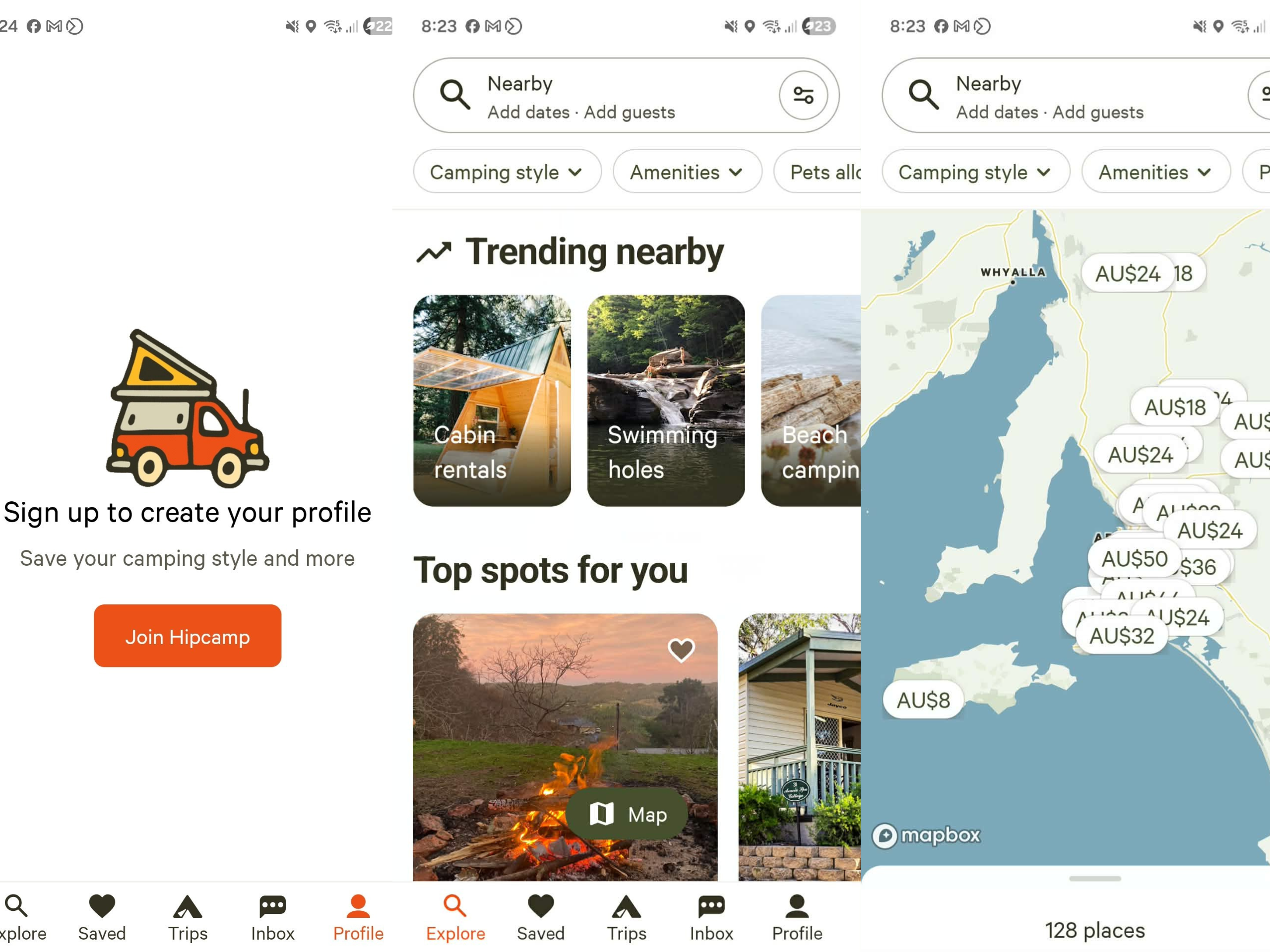Screen dimensions: 1270x952
Task: Tap the mapbox logo on the map
Action: tap(926, 835)
